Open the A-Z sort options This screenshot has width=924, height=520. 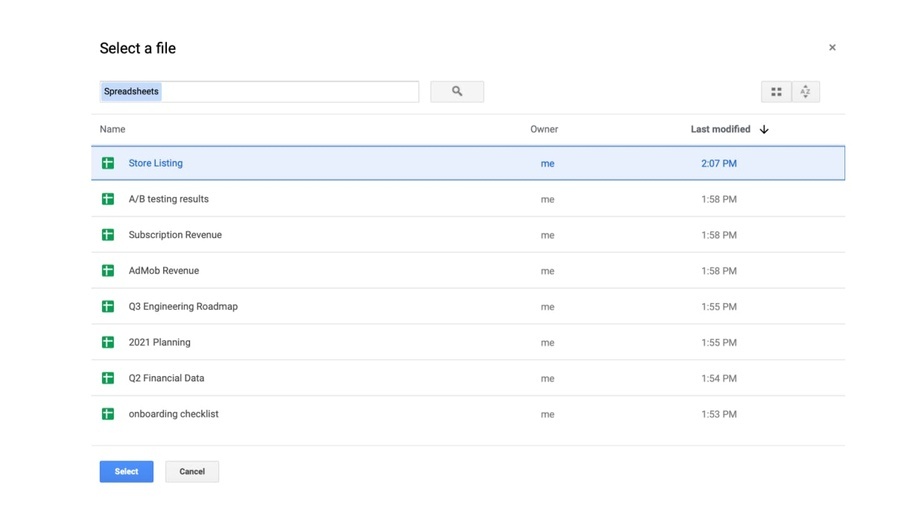pos(805,91)
